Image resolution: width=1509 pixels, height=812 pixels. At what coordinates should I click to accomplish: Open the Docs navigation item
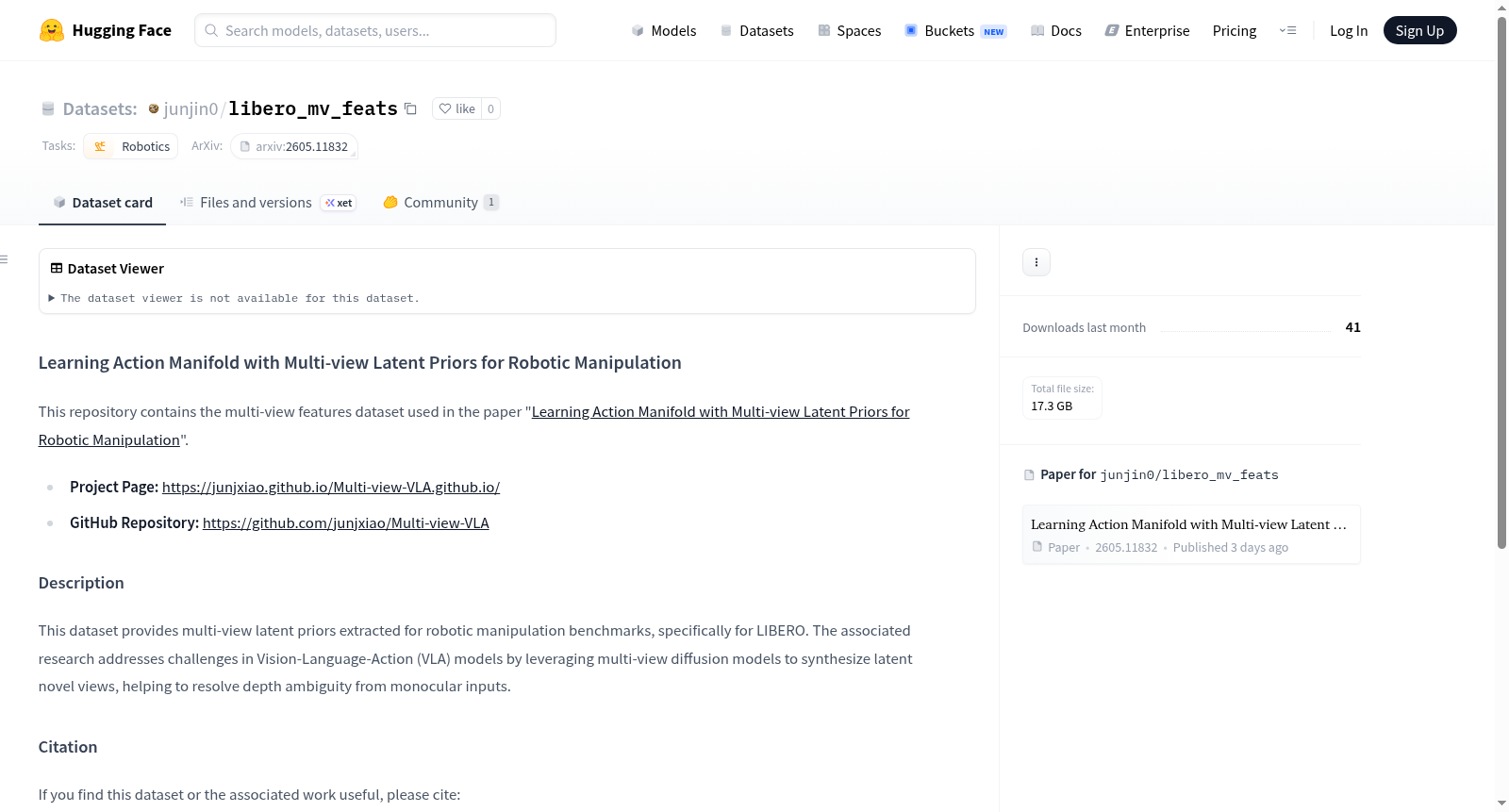tap(1056, 30)
